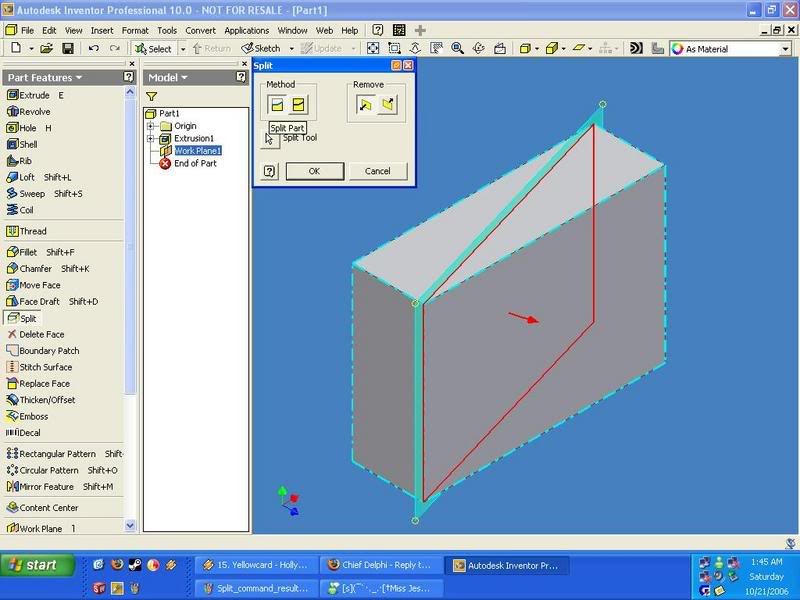Open the model browser filter icon
Viewport: 800px width, 600px height.
point(152,96)
